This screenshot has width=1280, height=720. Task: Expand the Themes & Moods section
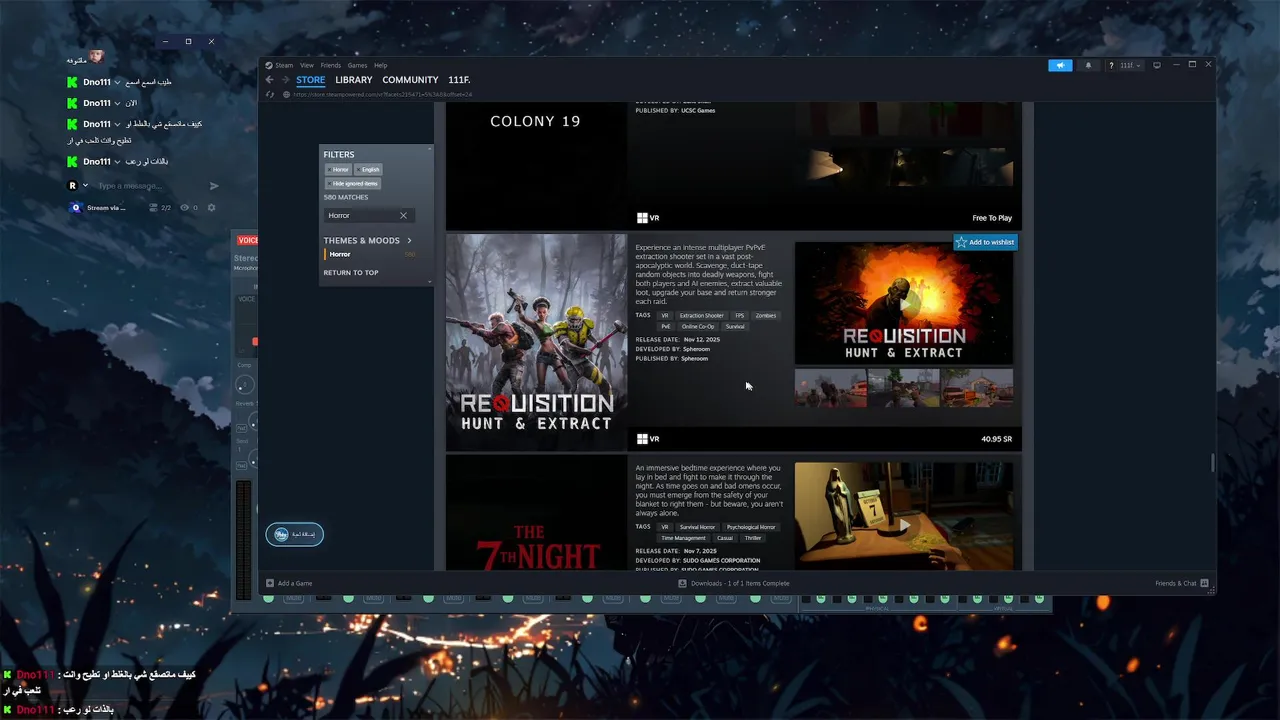point(368,240)
